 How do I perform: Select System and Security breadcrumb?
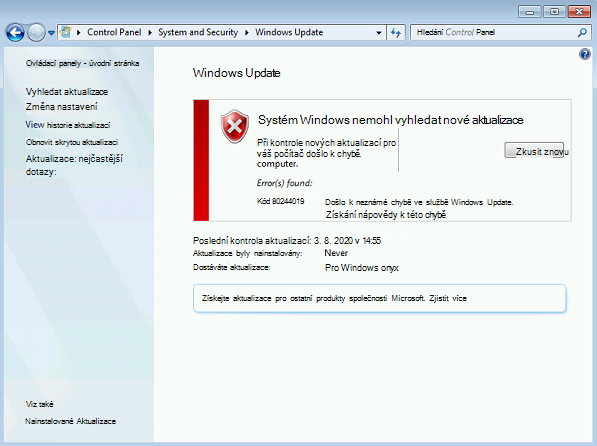[198, 32]
